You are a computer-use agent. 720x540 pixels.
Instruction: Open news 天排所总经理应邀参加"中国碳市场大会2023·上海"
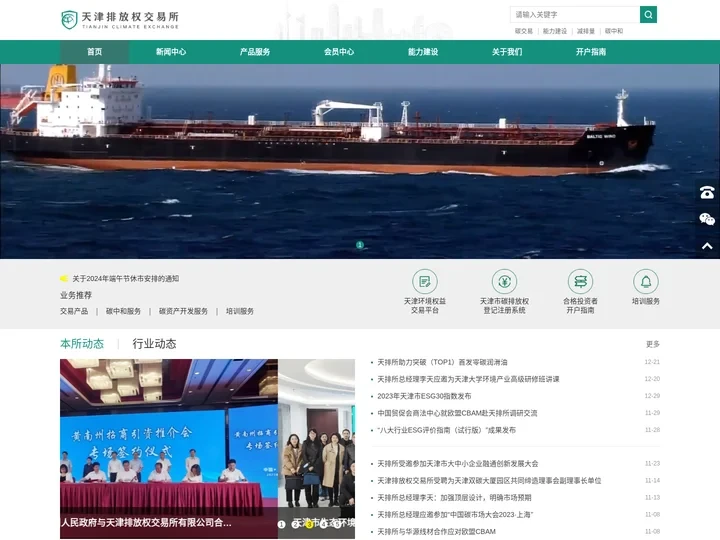click(x=456, y=515)
